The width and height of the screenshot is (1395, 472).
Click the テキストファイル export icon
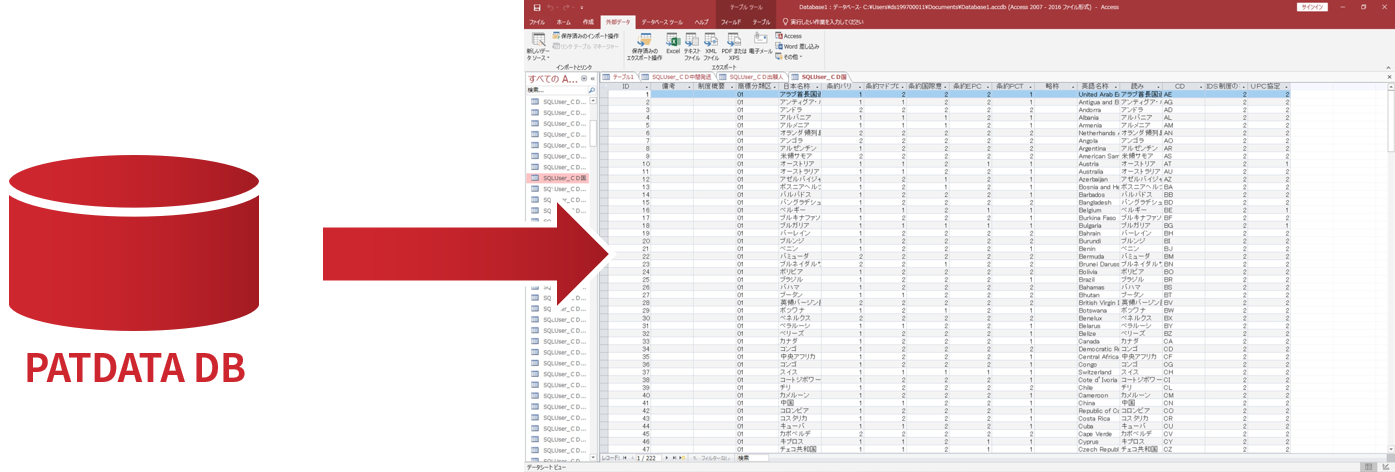(691, 46)
